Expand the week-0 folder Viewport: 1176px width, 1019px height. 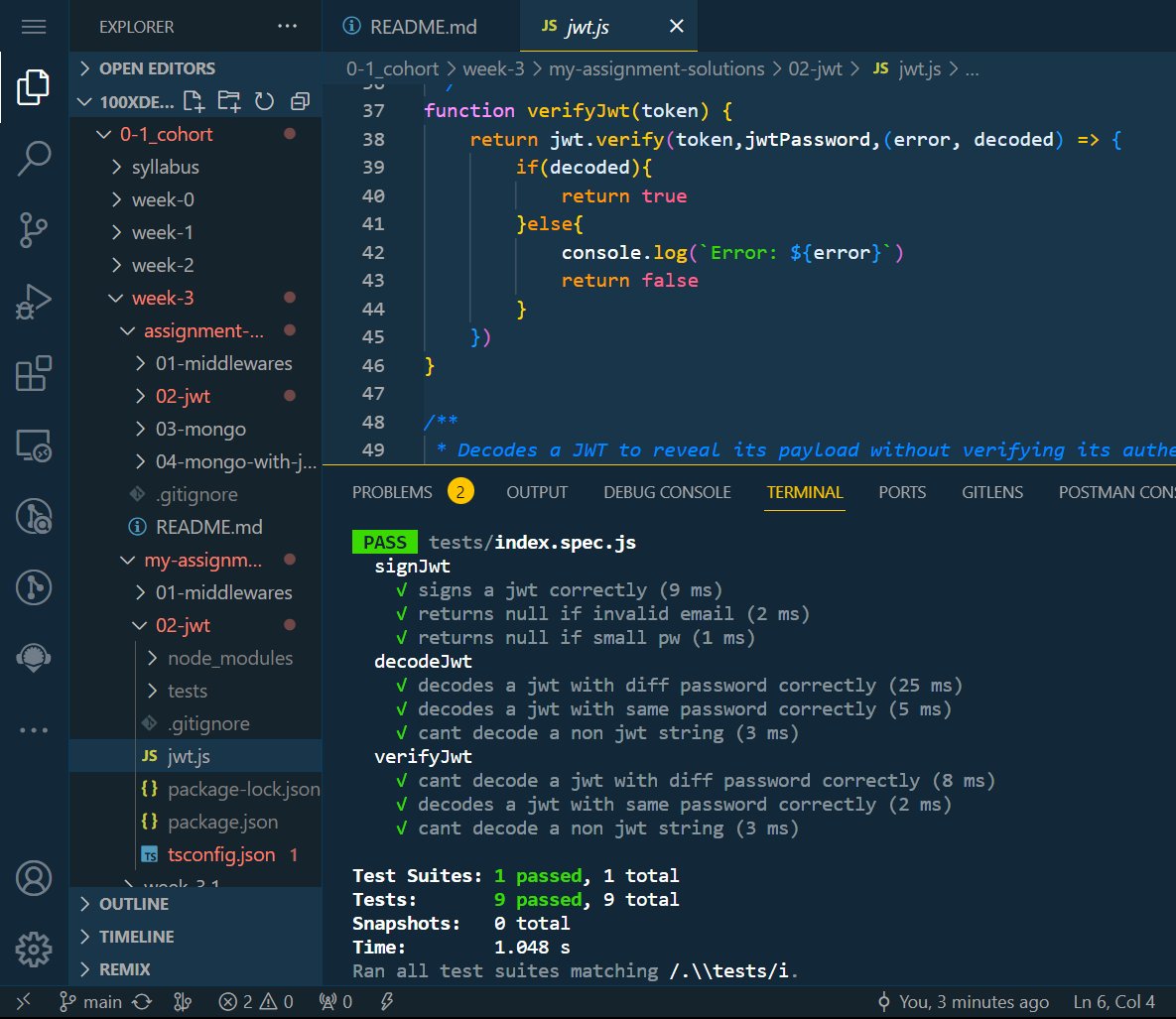[x=196, y=199]
